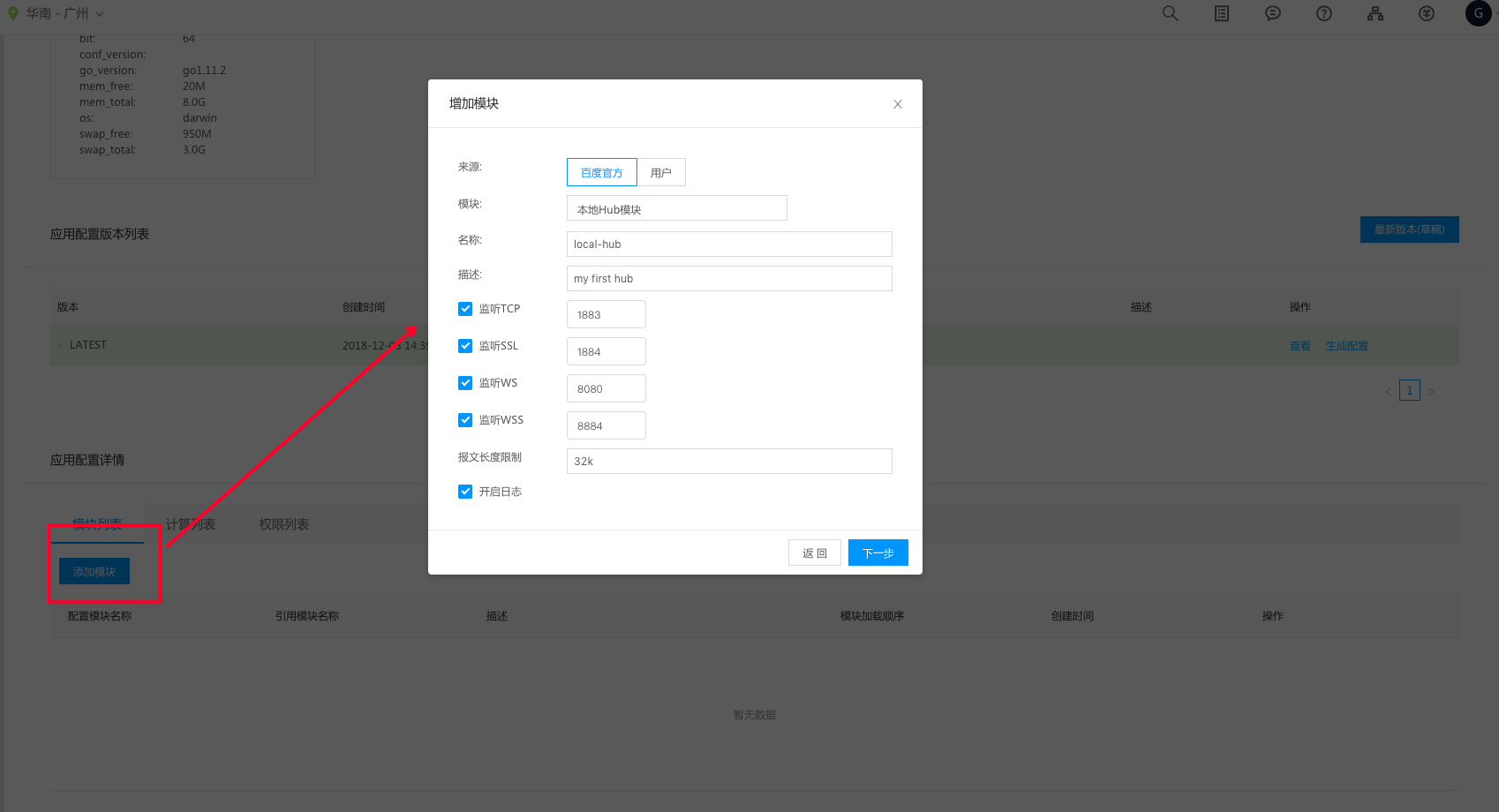Click the search icon in top bar
The height and width of the screenshot is (812, 1499).
(1170, 13)
